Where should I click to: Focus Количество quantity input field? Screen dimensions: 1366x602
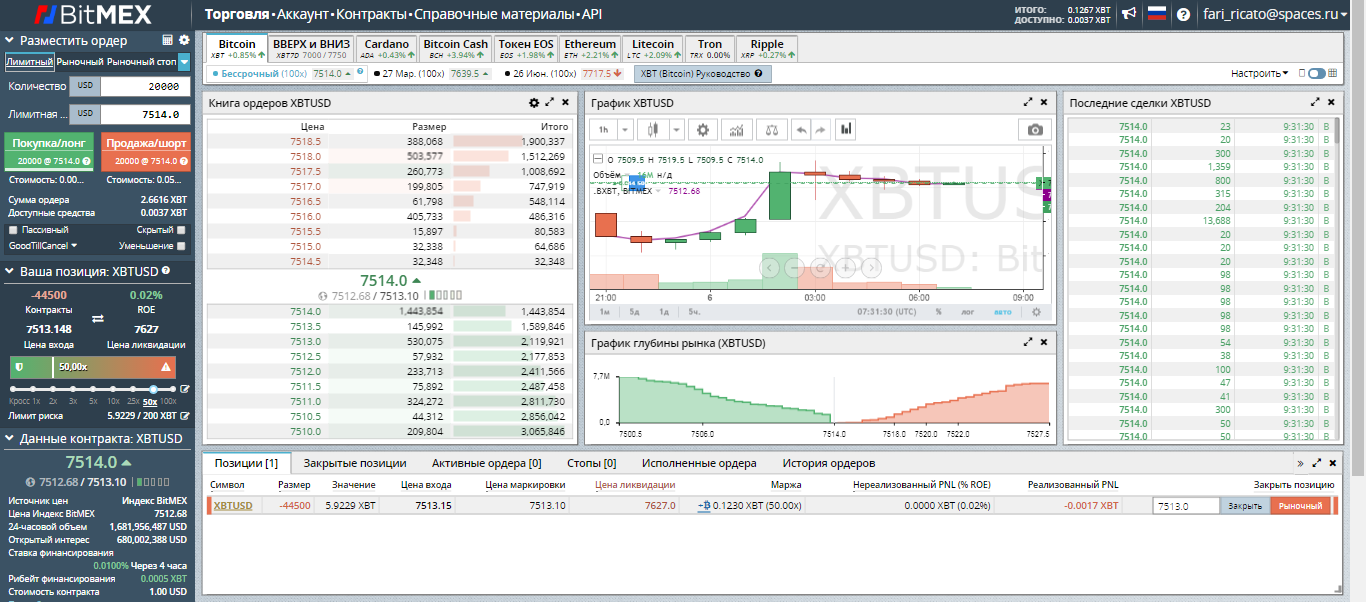[x=145, y=87]
